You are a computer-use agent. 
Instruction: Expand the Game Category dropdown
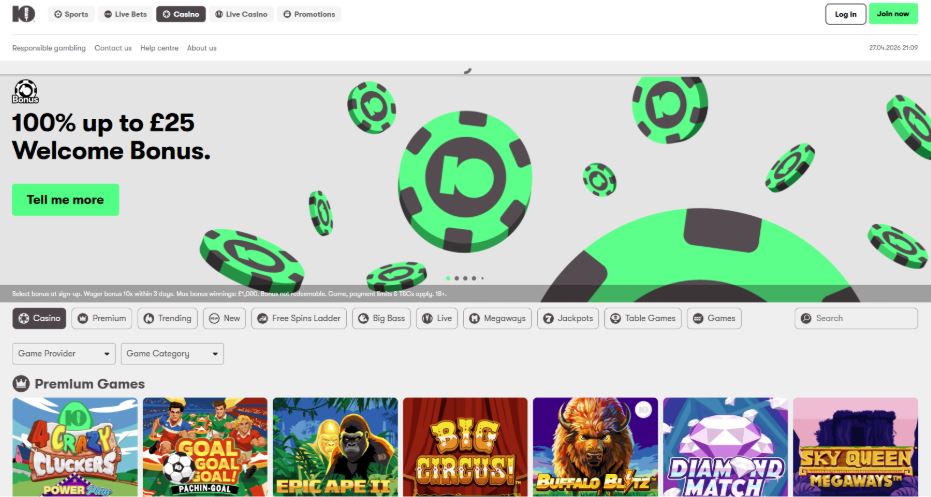pos(172,353)
